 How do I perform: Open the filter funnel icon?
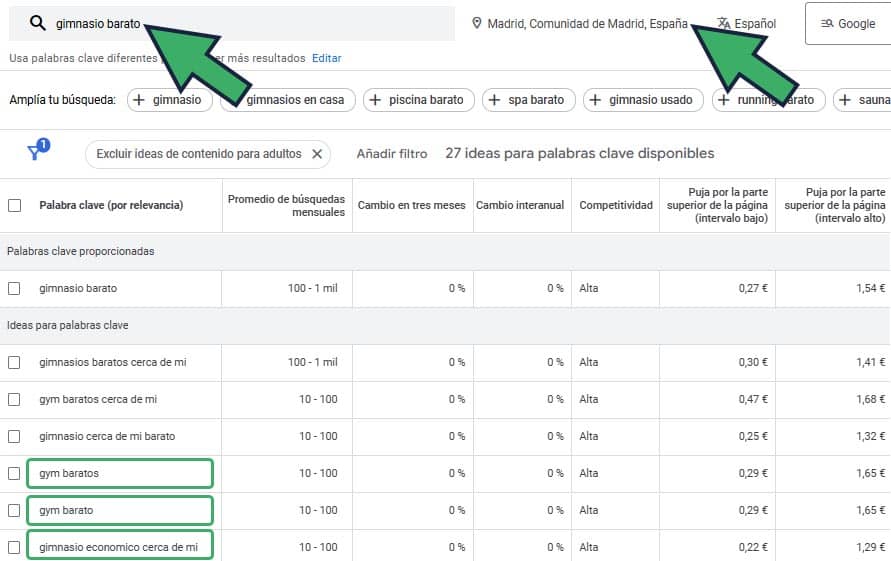click(36, 152)
